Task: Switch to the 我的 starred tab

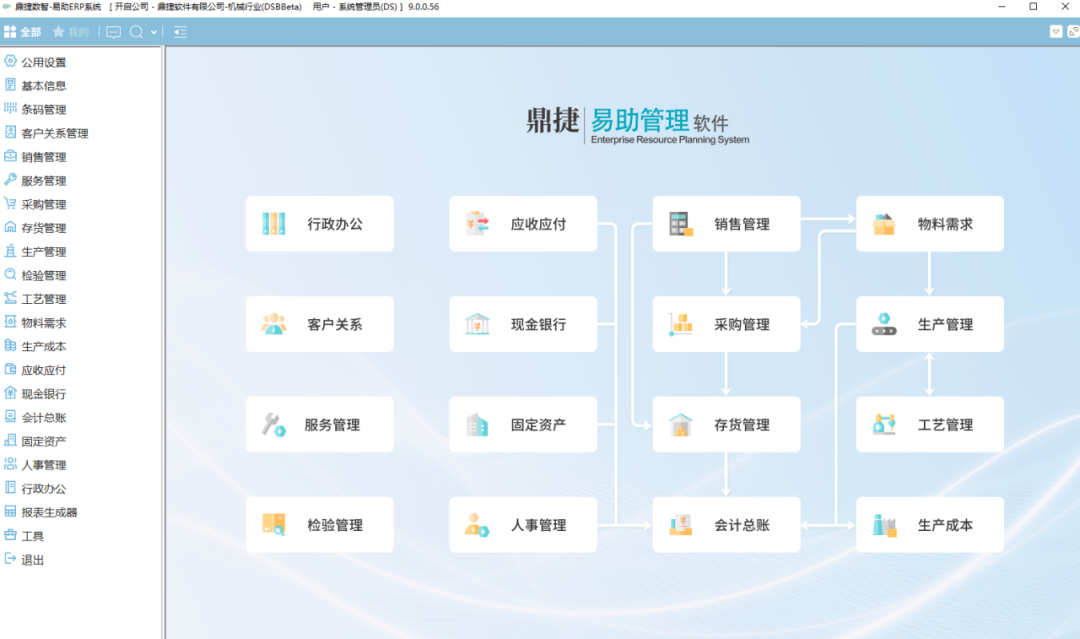Action: tap(68, 32)
